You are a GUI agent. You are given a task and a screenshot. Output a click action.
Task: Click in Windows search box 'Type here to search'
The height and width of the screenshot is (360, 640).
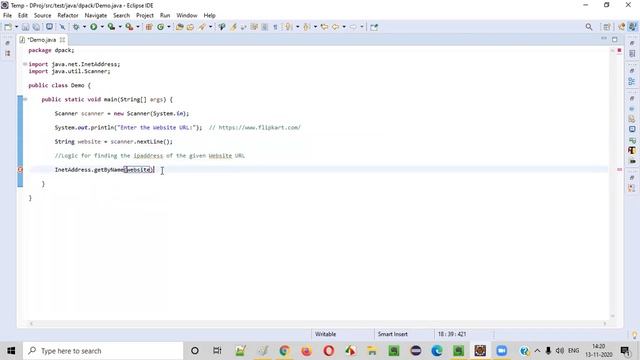pyautogui.click(x=103, y=351)
